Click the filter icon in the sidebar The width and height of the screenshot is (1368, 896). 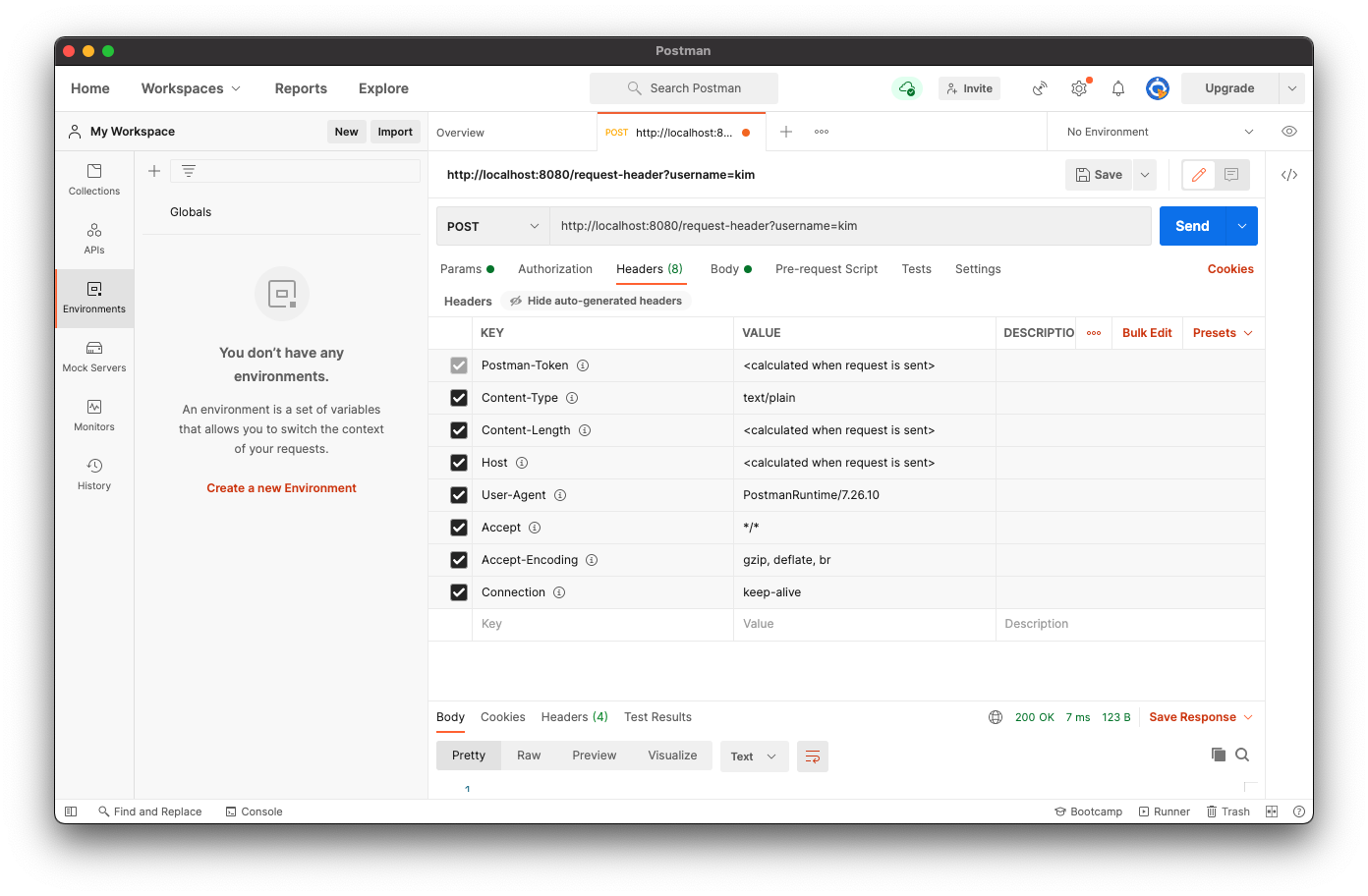click(189, 171)
